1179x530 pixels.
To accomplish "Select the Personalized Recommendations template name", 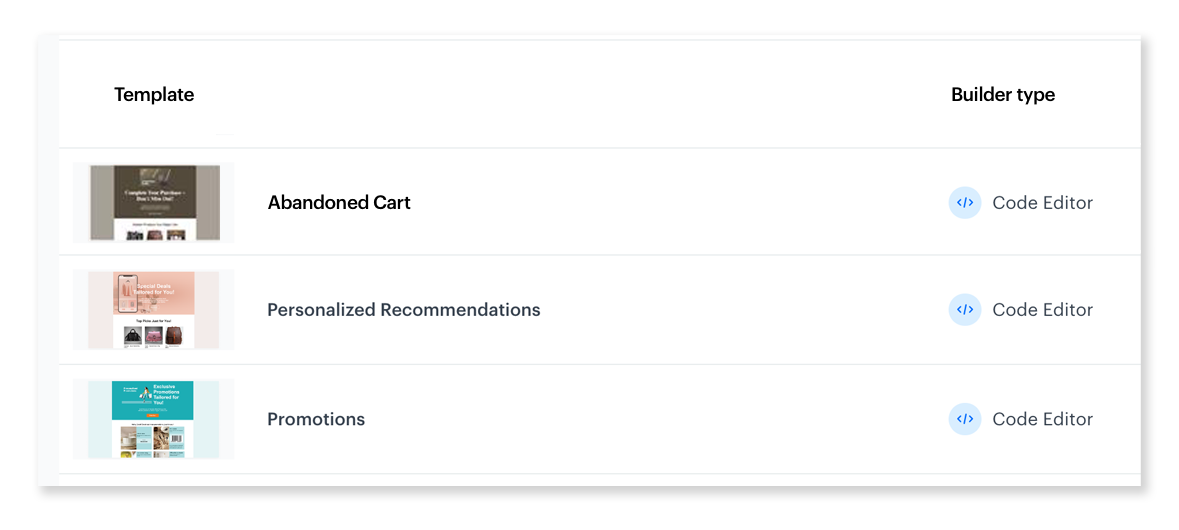I will click(x=403, y=310).
